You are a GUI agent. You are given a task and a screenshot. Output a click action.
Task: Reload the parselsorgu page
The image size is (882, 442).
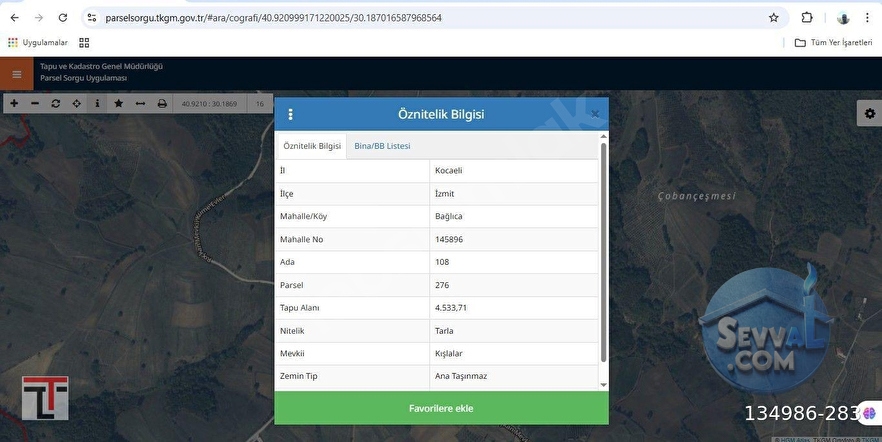click(63, 18)
